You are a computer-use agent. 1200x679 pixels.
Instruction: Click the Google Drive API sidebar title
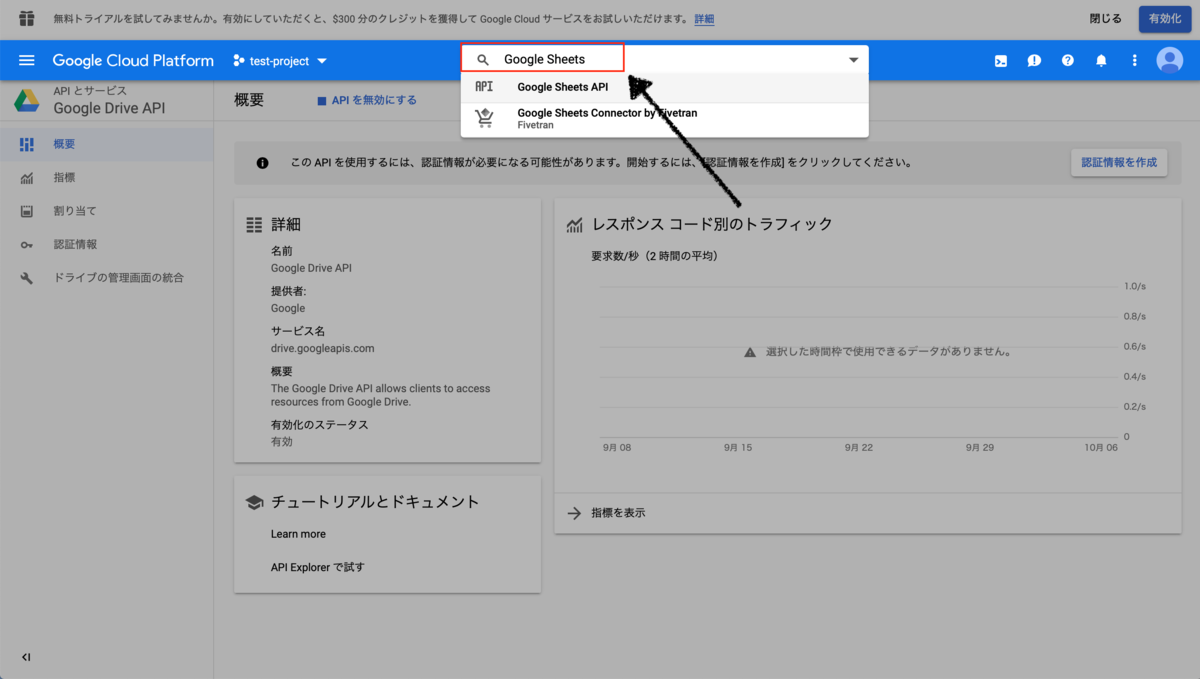109,108
